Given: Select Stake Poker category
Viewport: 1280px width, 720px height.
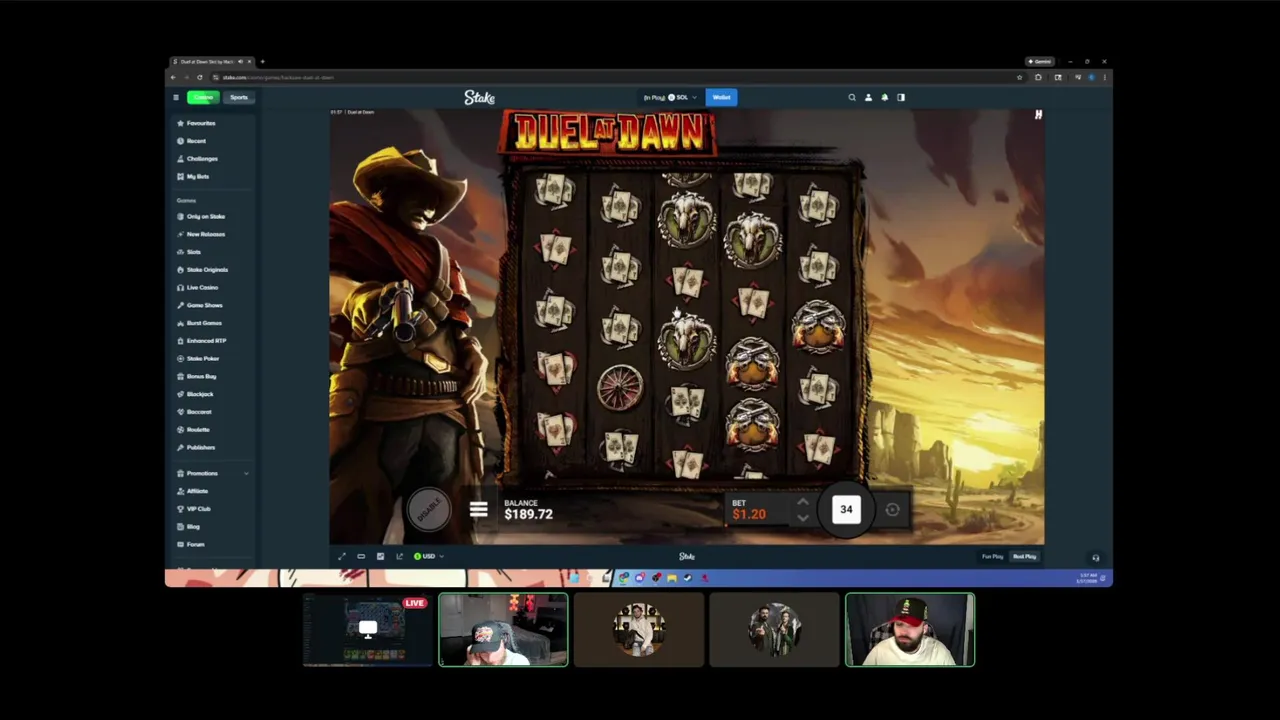Looking at the screenshot, I should [198, 359].
